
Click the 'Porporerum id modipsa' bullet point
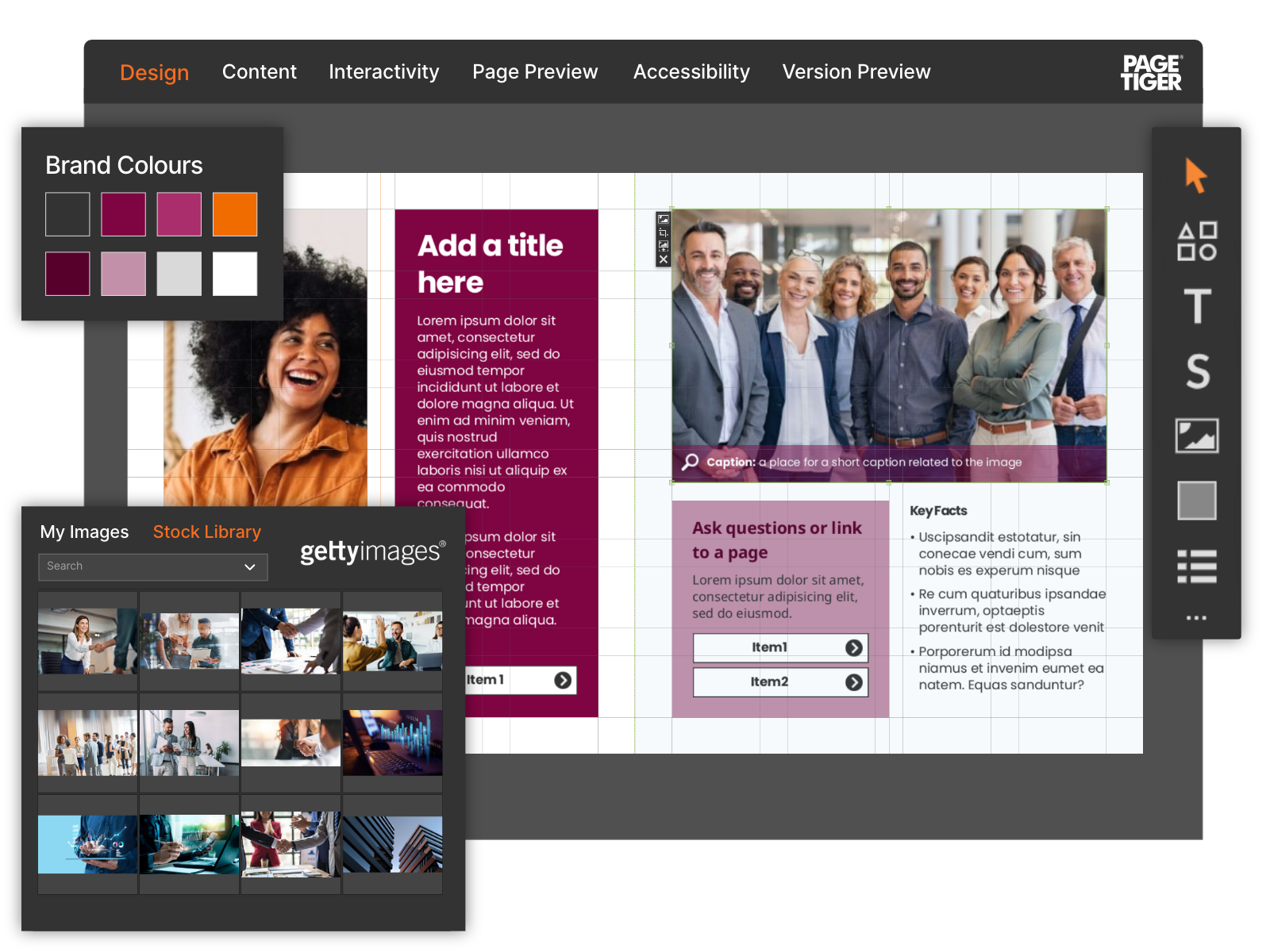pos(1006,668)
